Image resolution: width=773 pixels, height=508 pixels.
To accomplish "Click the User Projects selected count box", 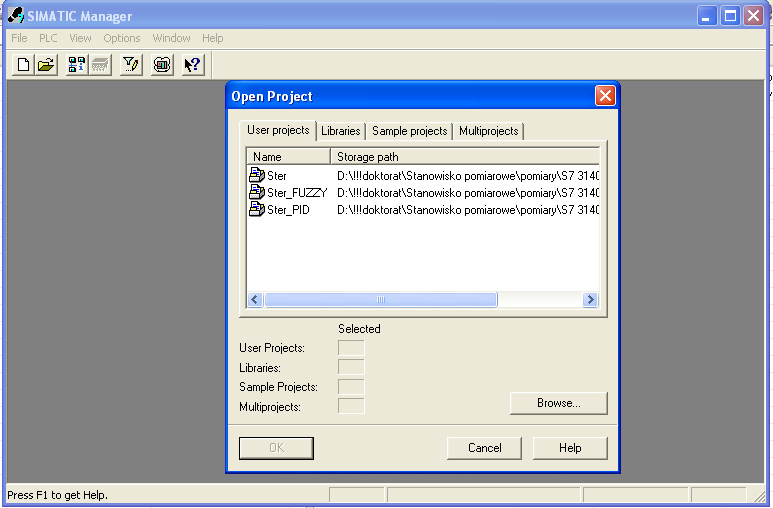I will click(x=351, y=348).
